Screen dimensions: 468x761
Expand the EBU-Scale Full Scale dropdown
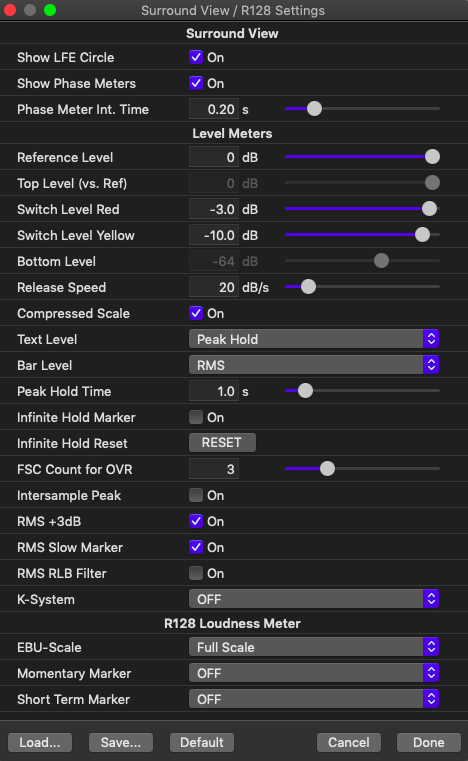click(x=314, y=647)
